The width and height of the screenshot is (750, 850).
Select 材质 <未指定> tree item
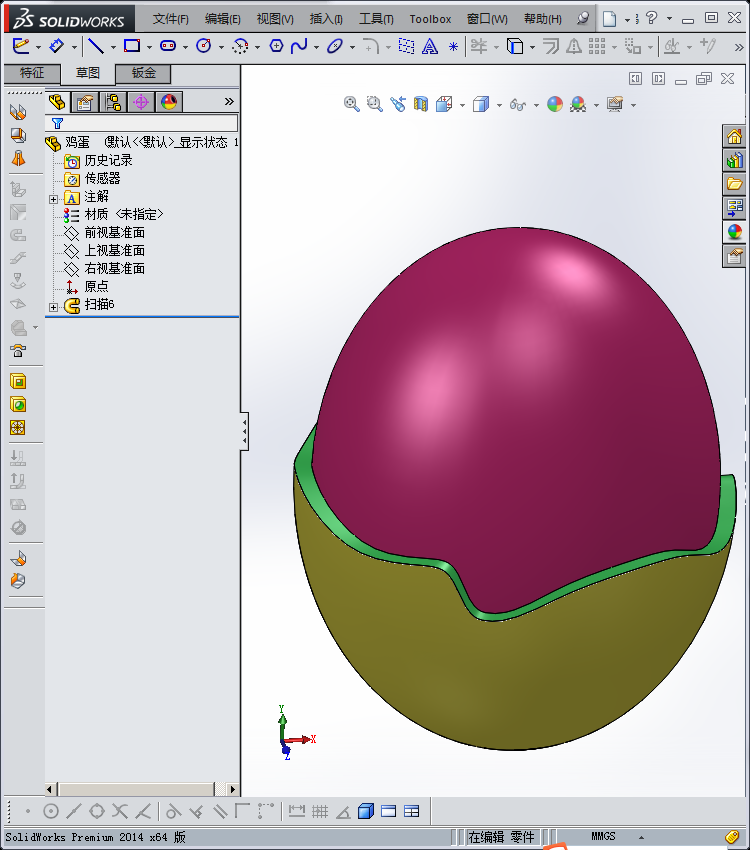124,214
